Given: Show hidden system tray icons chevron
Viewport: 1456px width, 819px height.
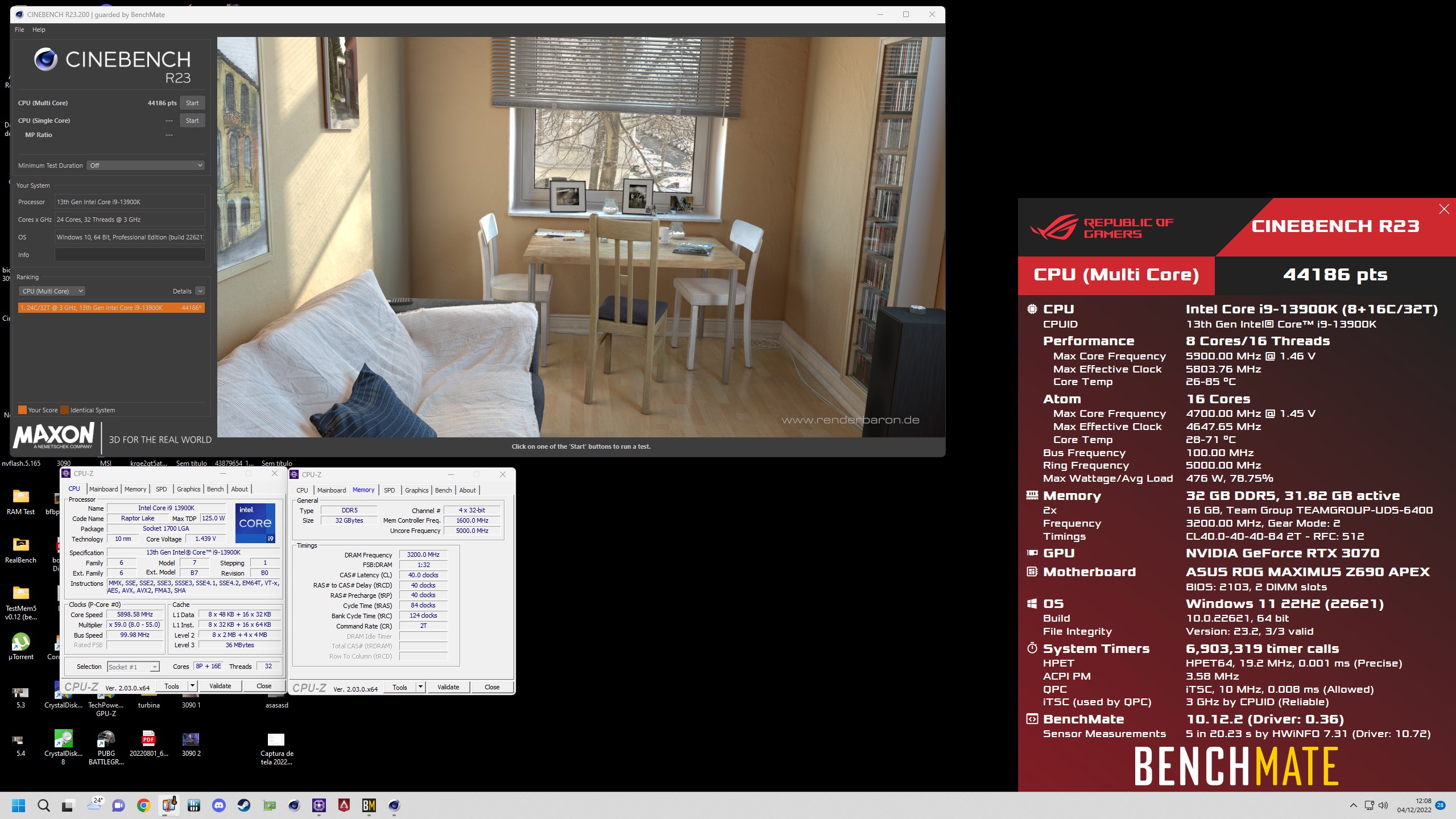Looking at the screenshot, I should [x=1354, y=805].
